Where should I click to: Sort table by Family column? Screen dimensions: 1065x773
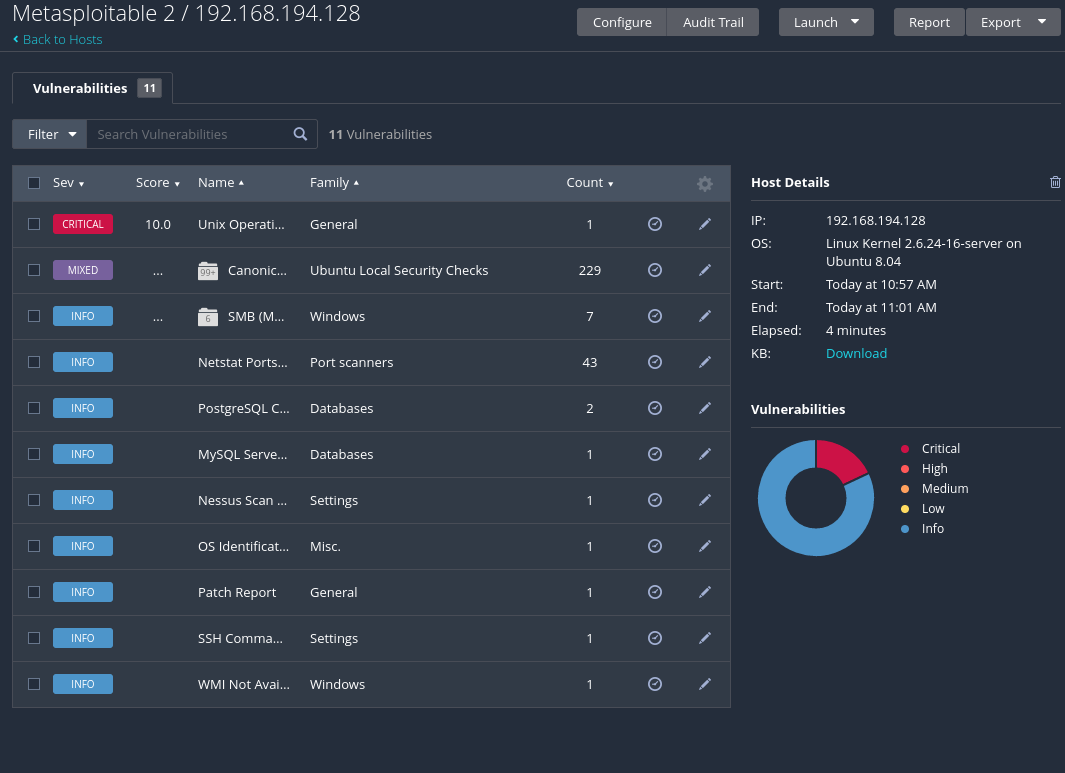point(334,183)
